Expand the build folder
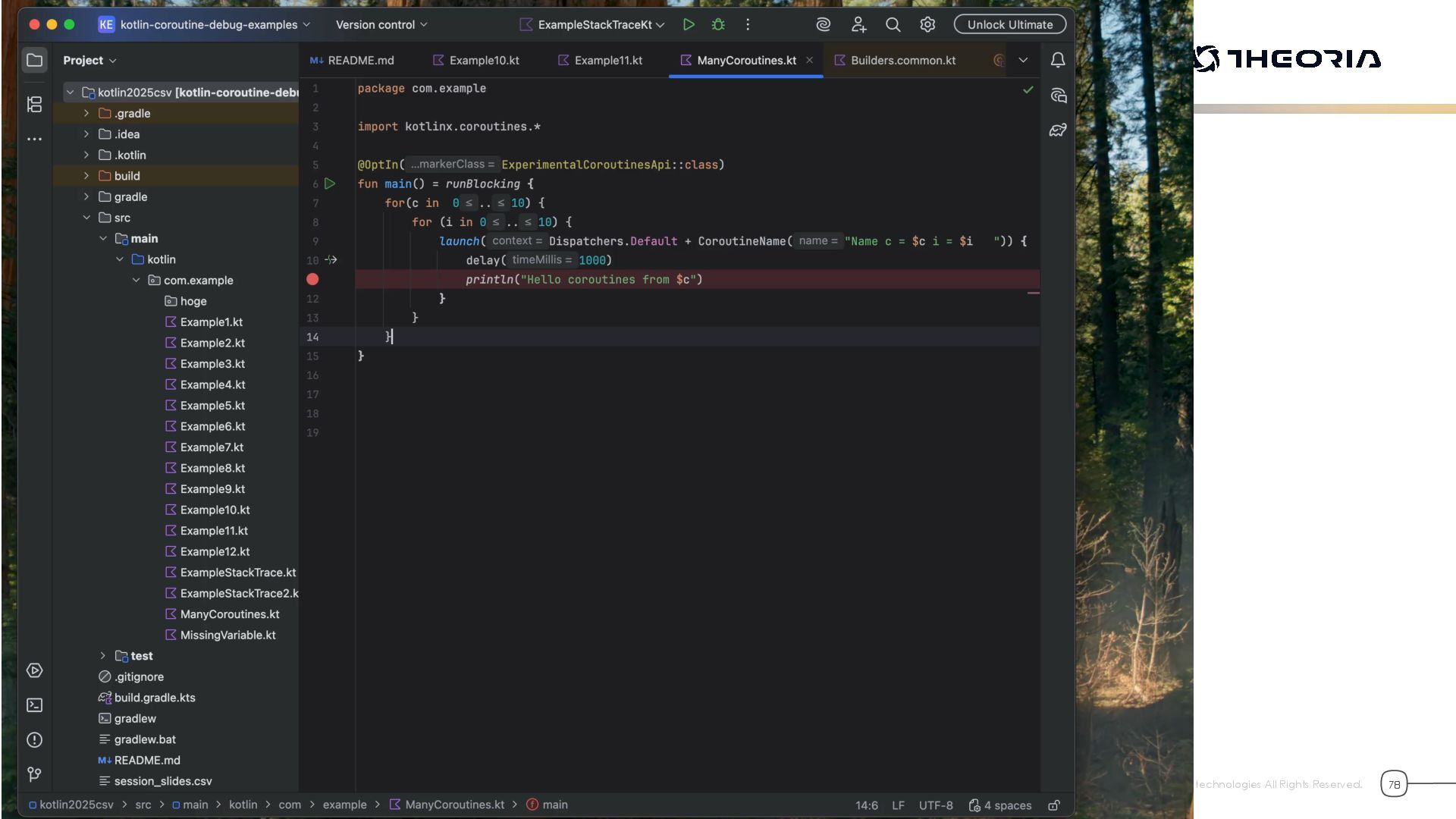The width and height of the screenshot is (1456, 819). pyautogui.click(x=86, y=176)
